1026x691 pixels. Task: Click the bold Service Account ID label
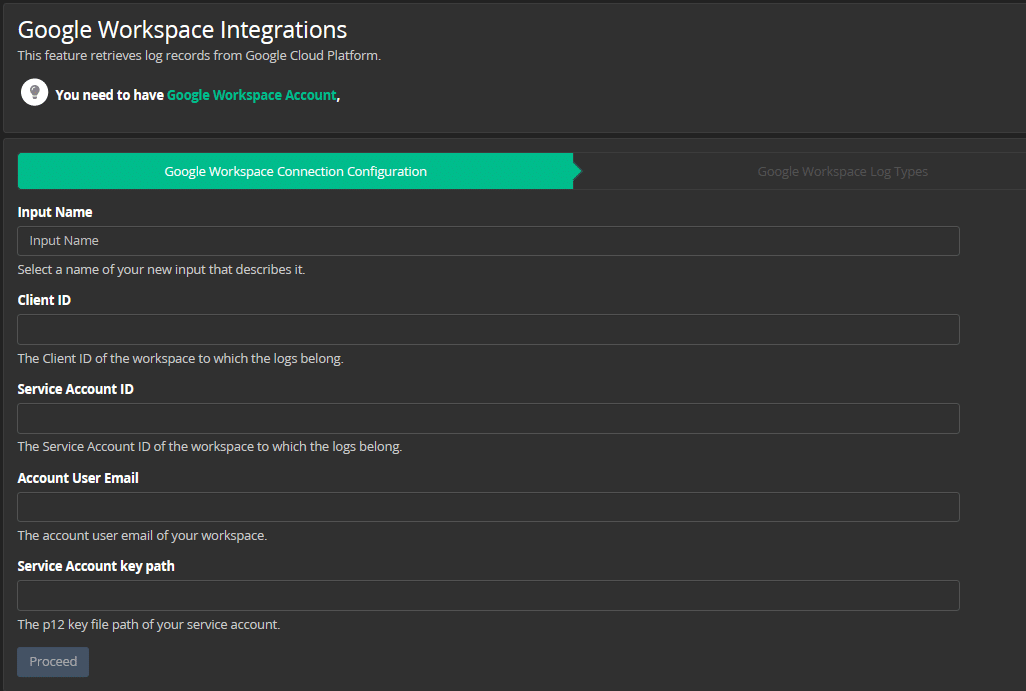point(76,389)
